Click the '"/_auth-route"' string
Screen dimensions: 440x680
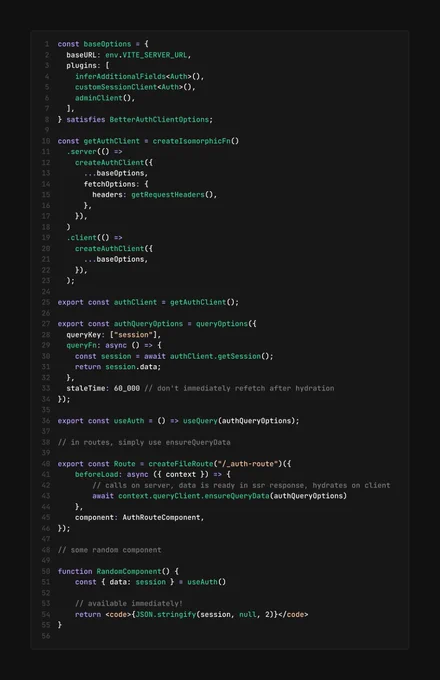point(248,464)
